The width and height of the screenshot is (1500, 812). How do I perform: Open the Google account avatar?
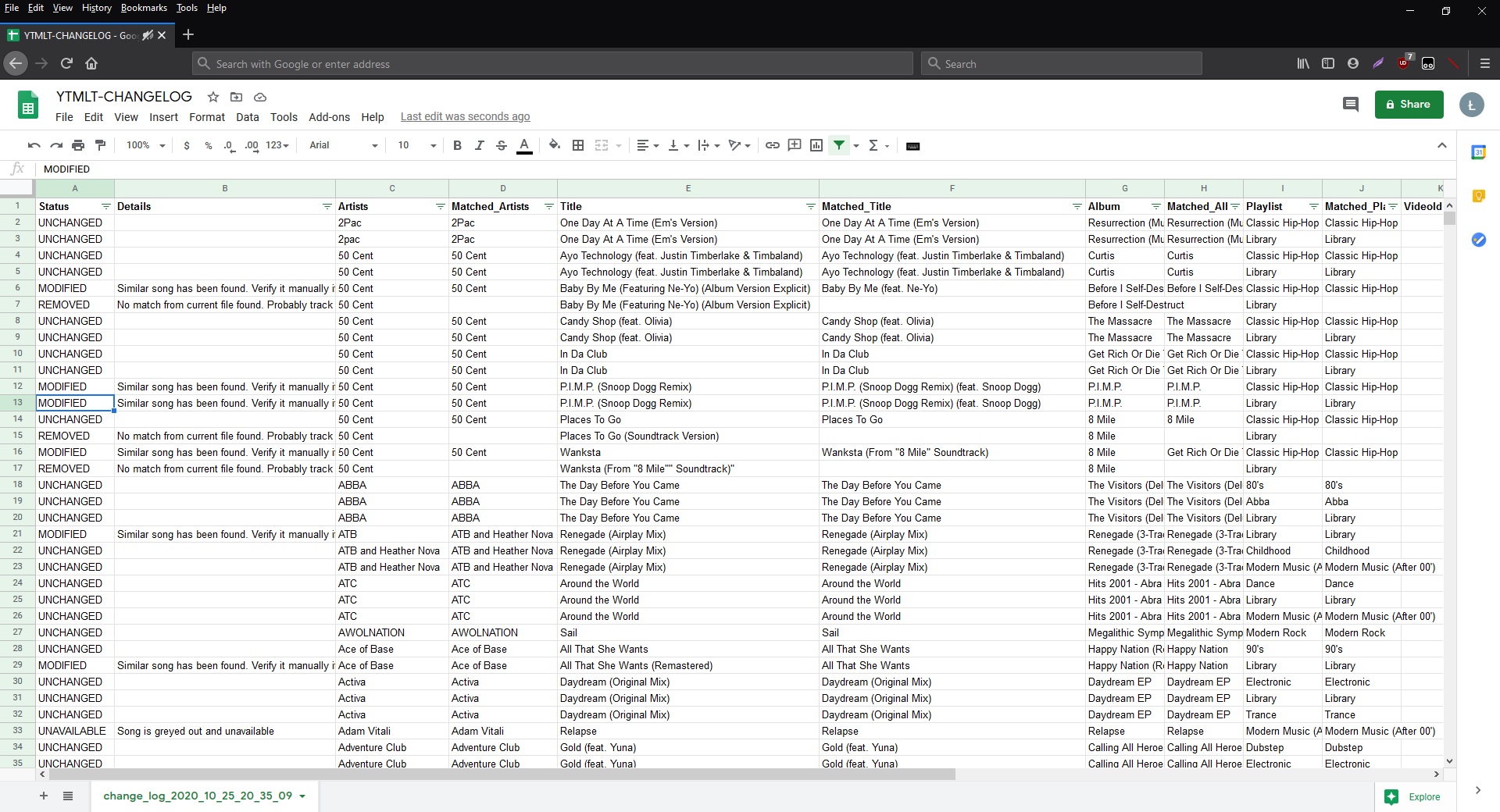1471,105
